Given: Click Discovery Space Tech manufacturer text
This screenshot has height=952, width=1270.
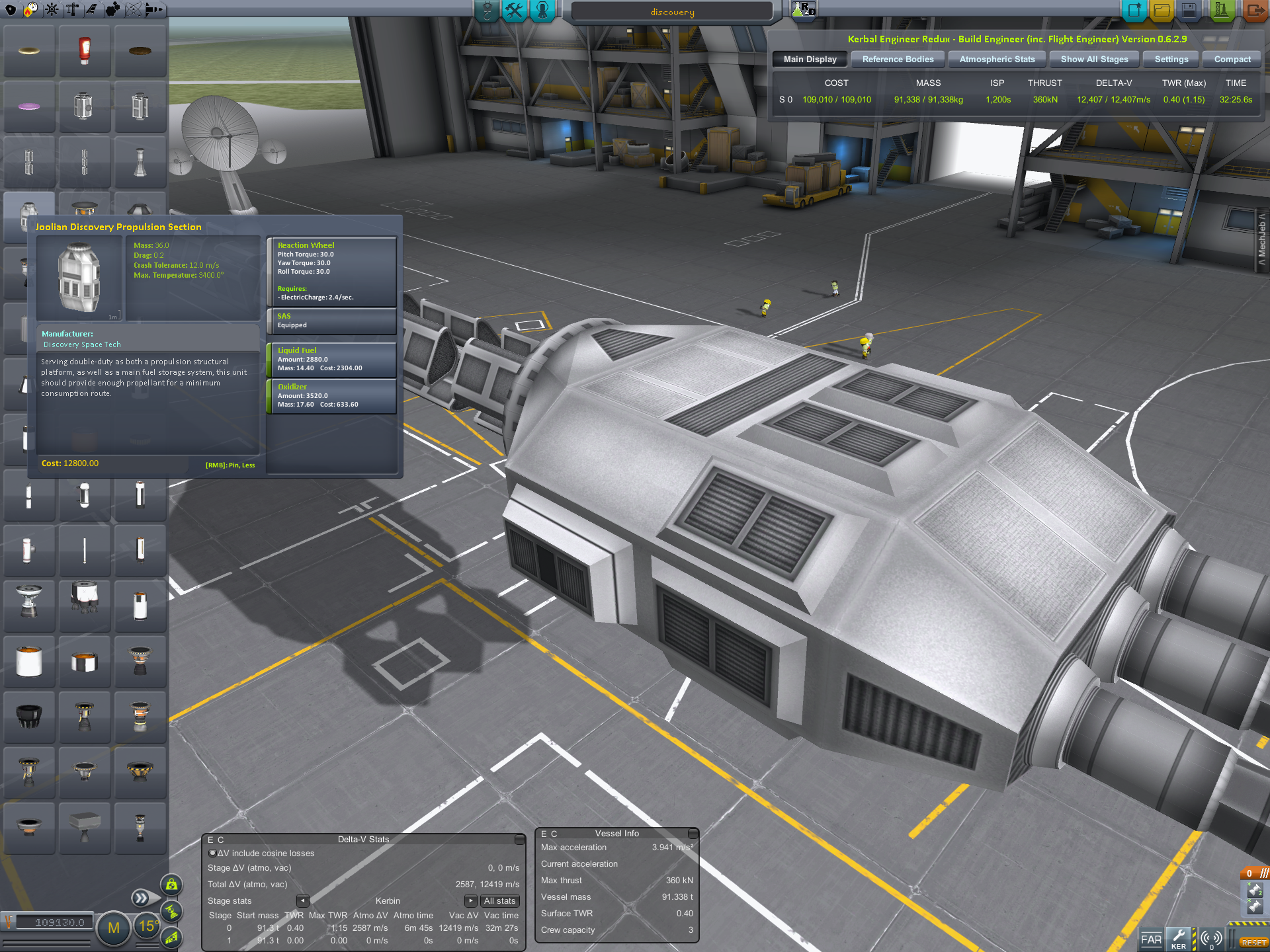Looking at the screenshot, I should [82, 344].
